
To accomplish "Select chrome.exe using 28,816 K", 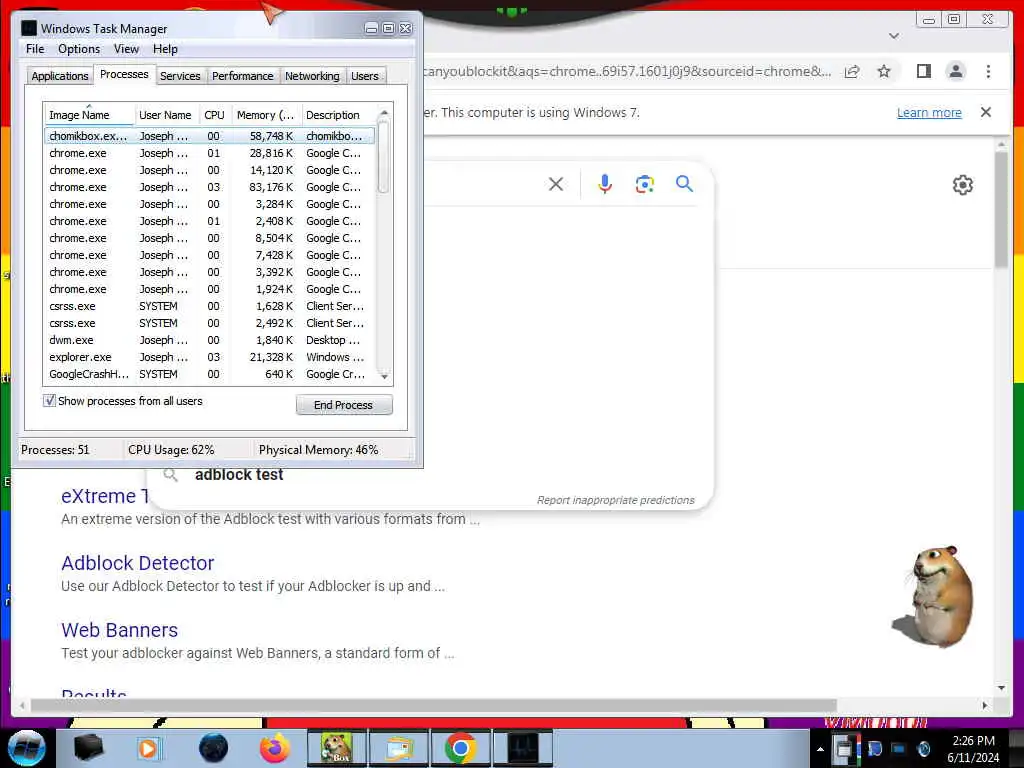I will (x=210, y=153).
